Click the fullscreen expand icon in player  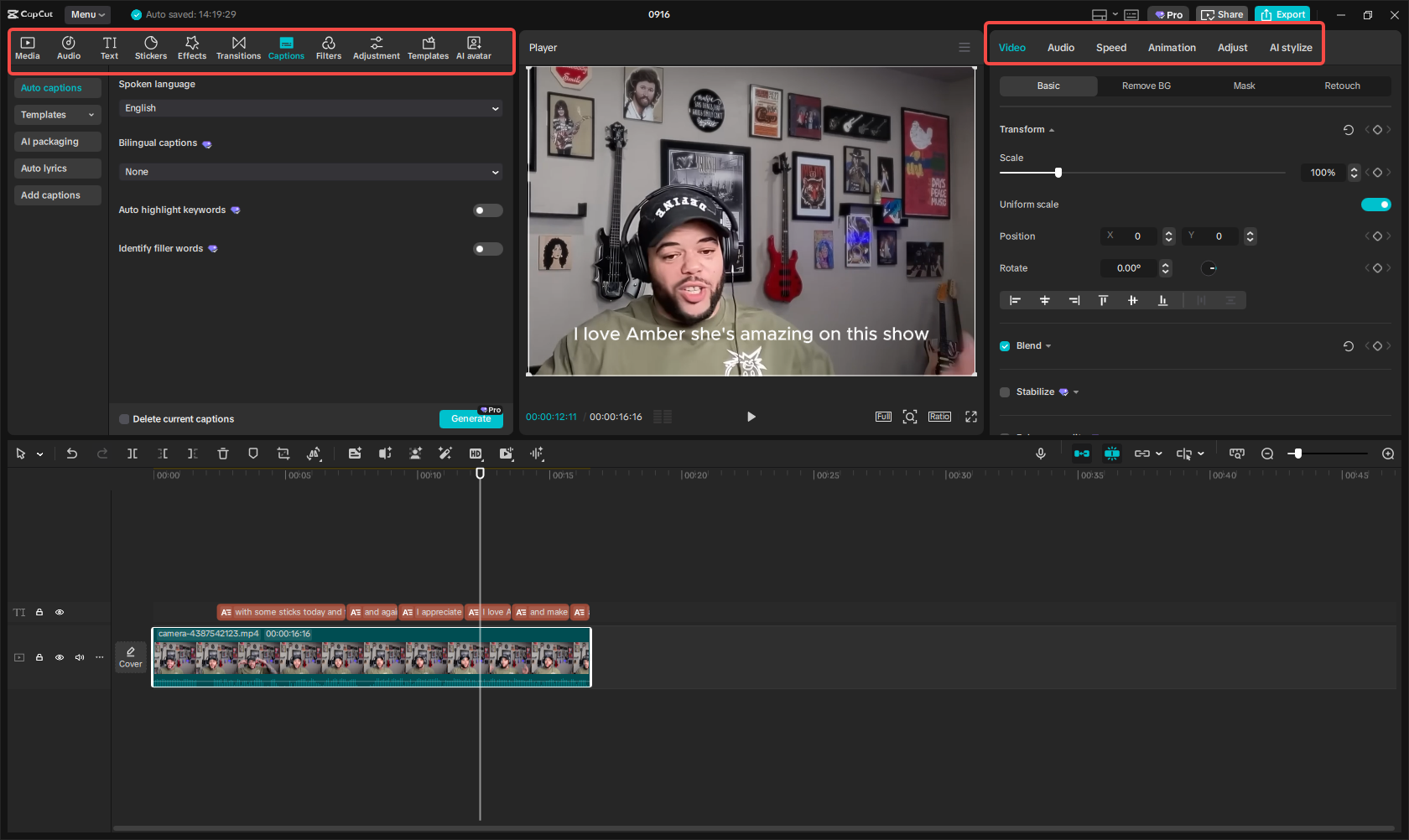tap(971, 417)
